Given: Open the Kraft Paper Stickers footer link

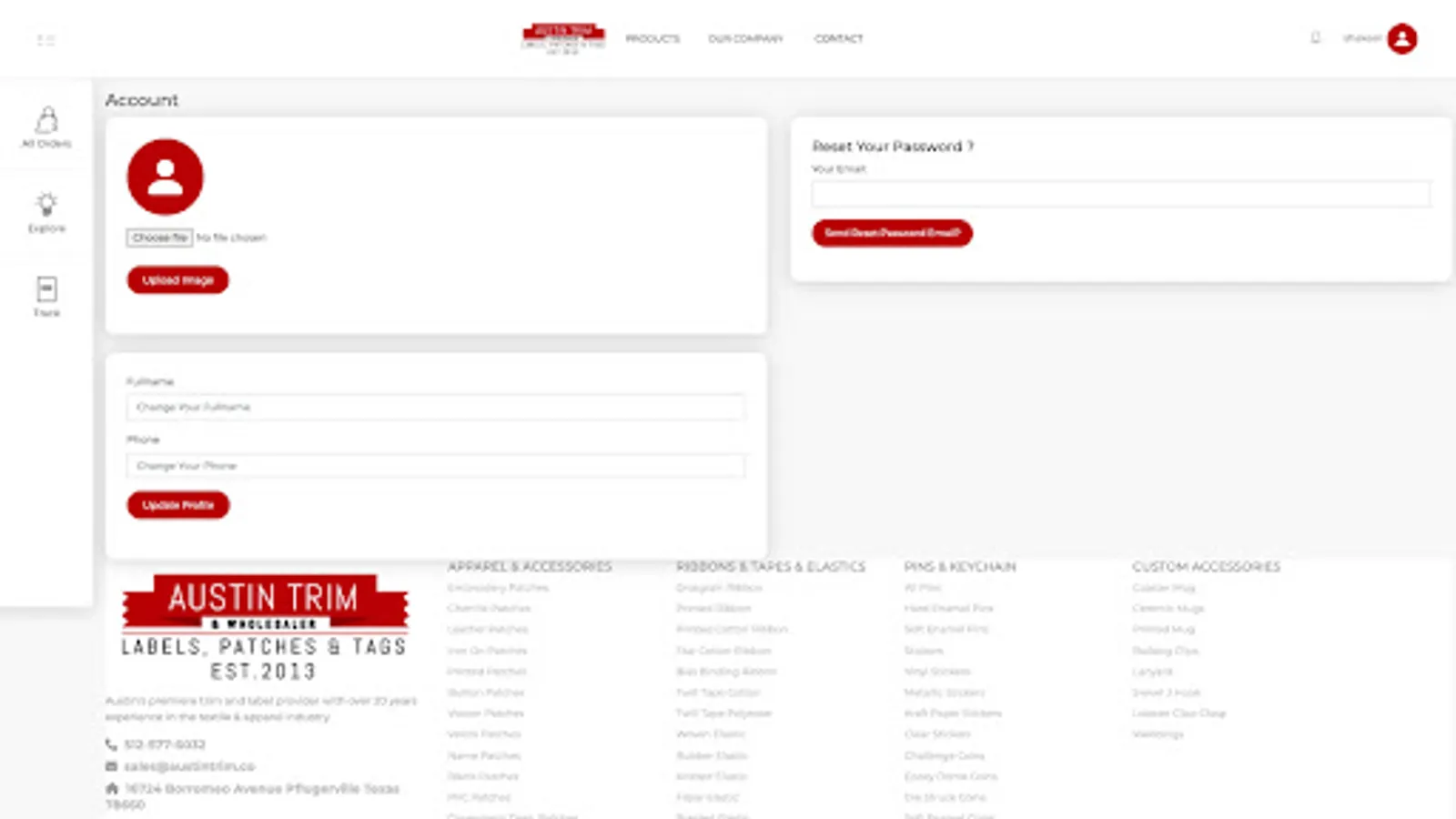Looking at the screenshot, I should coord(953,713).
